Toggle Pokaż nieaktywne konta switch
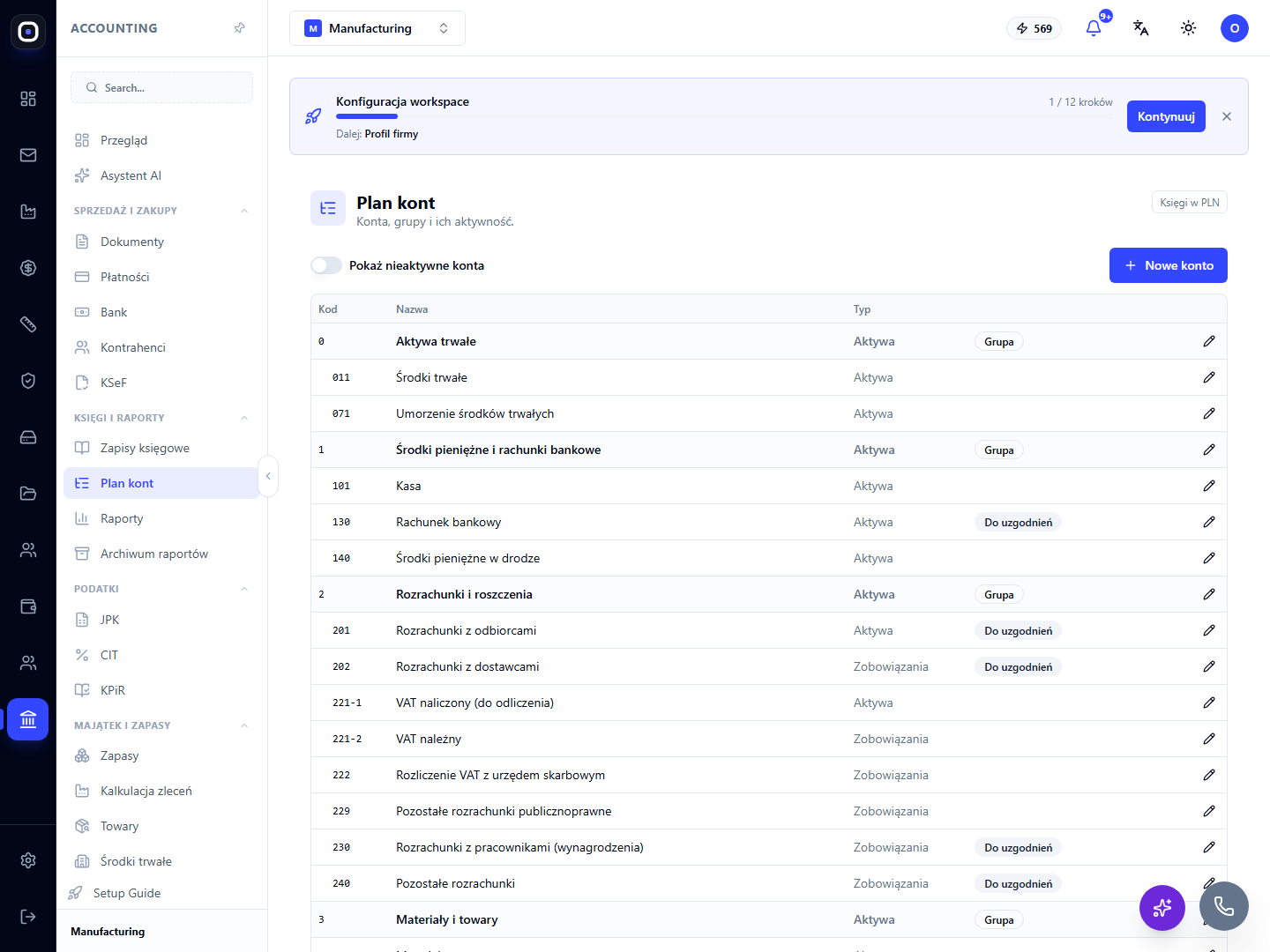 tap(326, 265)
